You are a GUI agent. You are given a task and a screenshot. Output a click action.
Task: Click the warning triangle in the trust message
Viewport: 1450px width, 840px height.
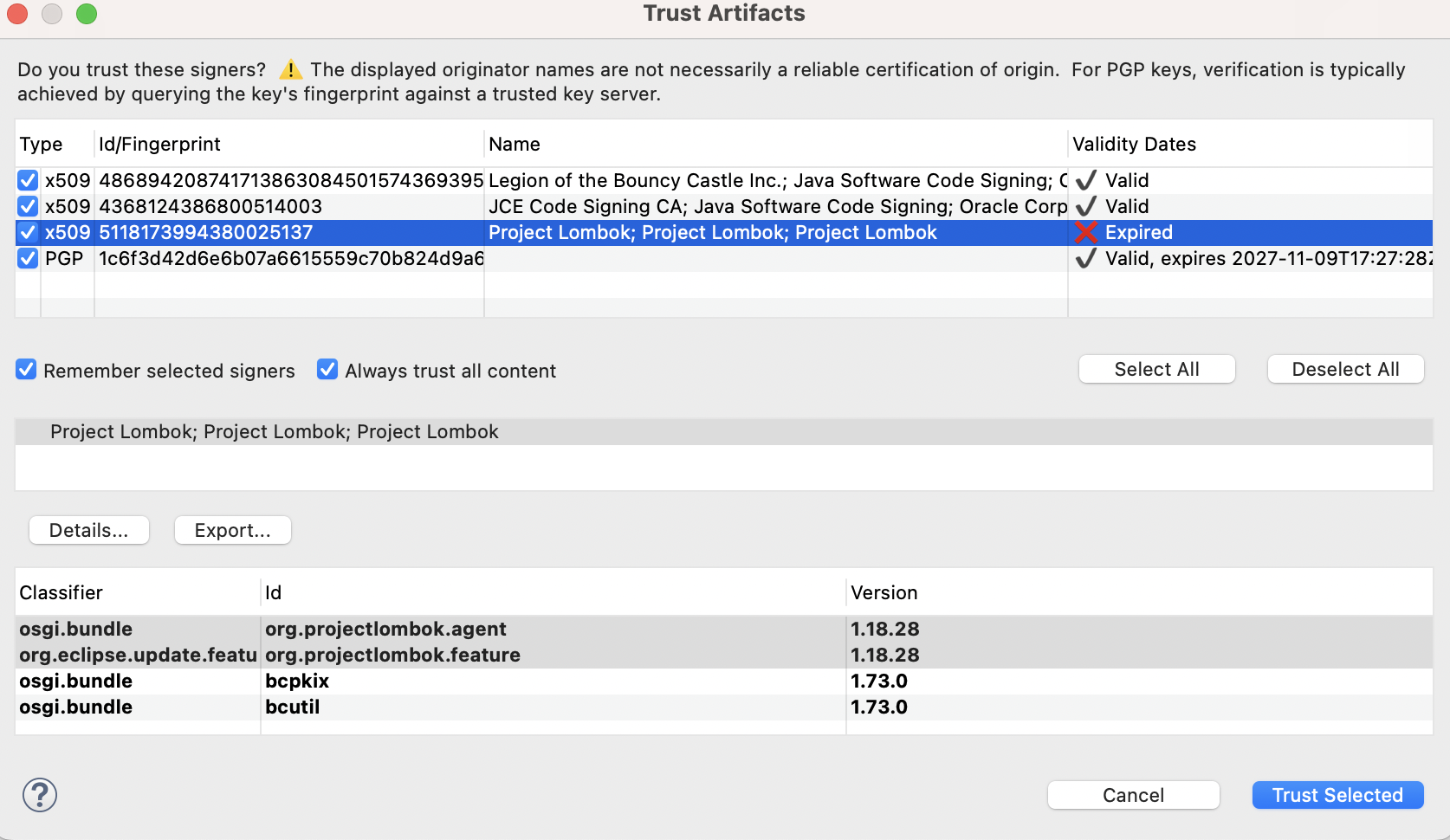coord(291,69)
